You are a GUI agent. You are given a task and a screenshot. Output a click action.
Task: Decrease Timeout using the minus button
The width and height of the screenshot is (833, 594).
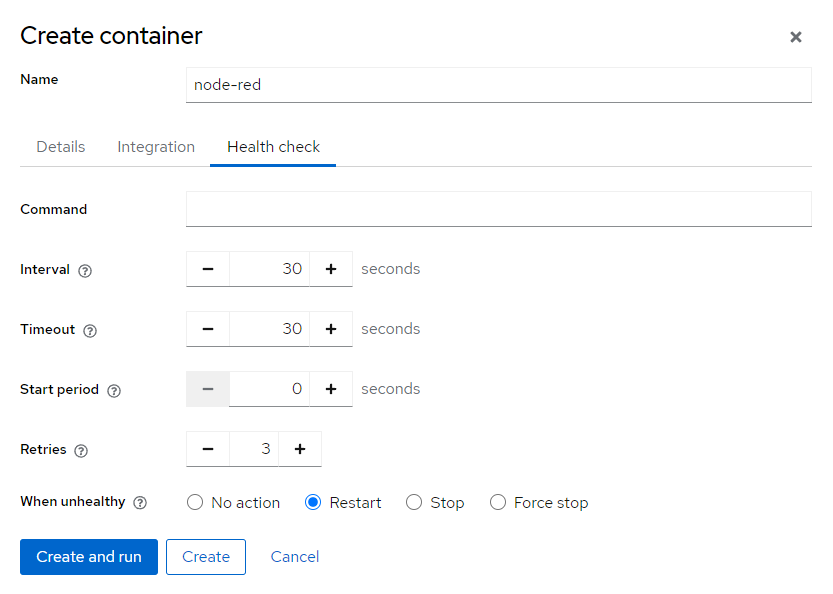208,329
